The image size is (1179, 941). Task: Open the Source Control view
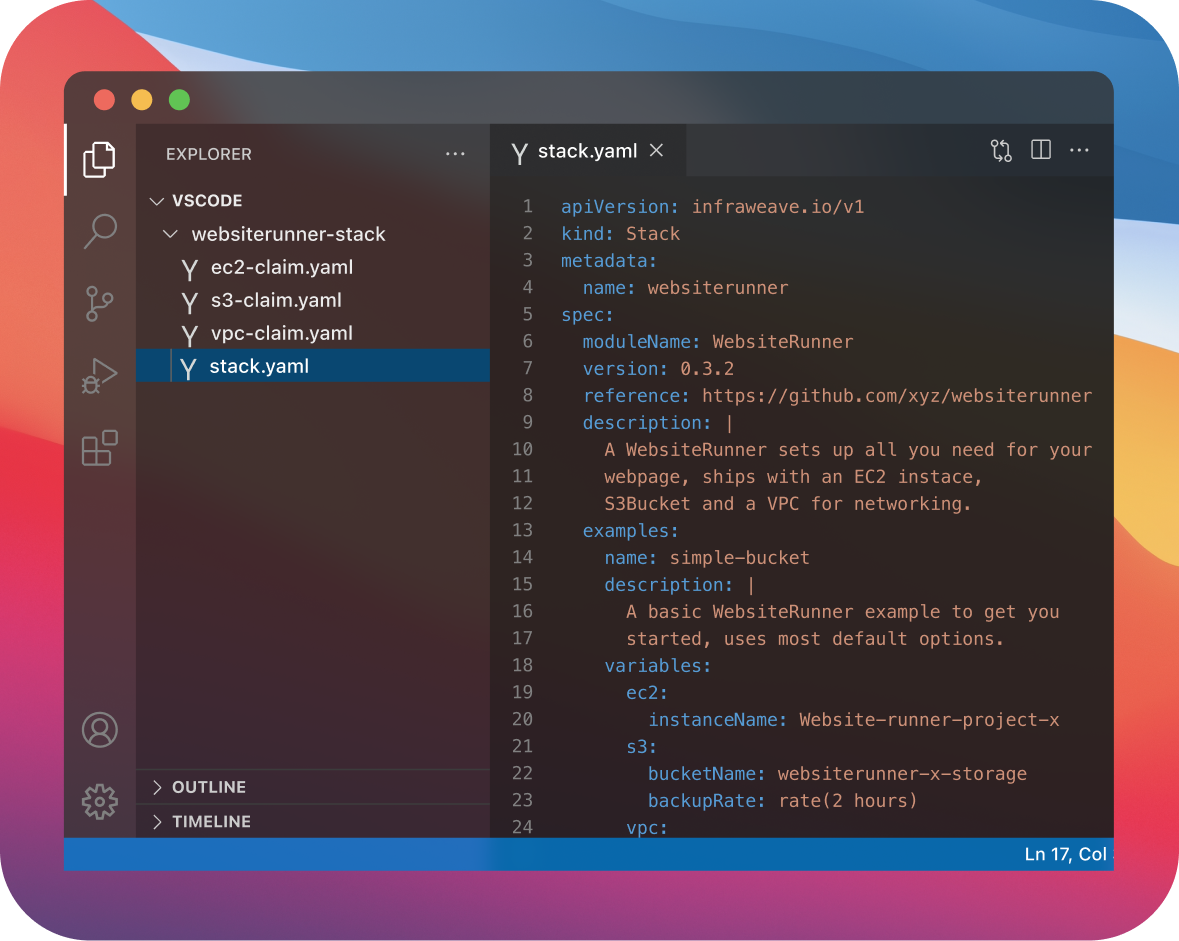click(99, 303)
